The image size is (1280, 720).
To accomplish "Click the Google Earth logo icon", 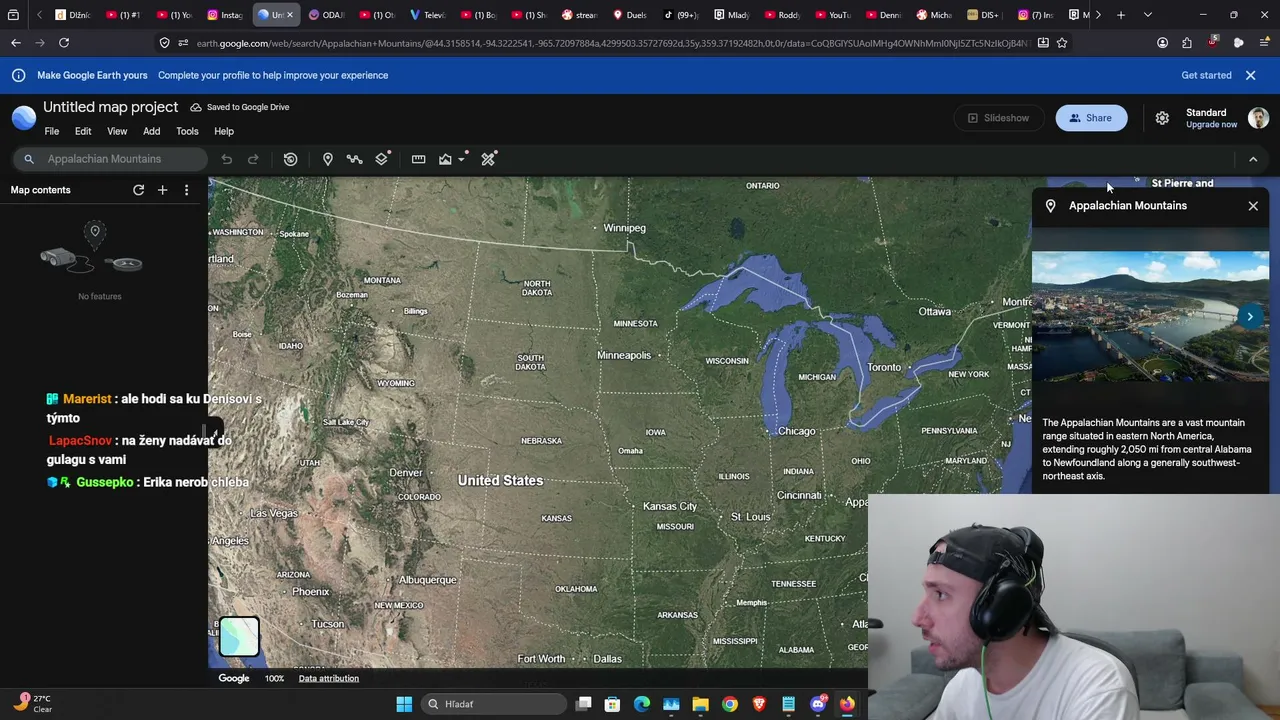I will pos(24,118).
